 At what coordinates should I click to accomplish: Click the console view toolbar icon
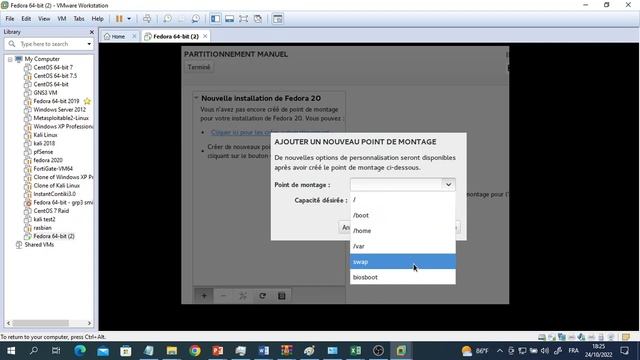tap(278, 19)
